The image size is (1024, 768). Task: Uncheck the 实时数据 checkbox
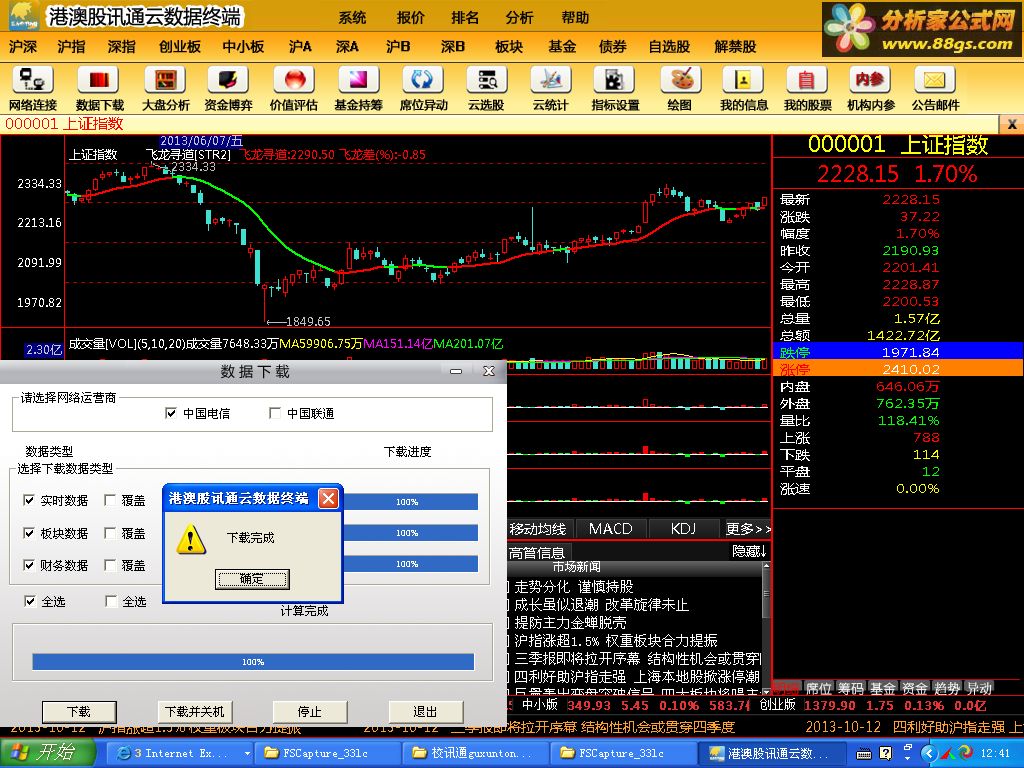coord(29,500)
